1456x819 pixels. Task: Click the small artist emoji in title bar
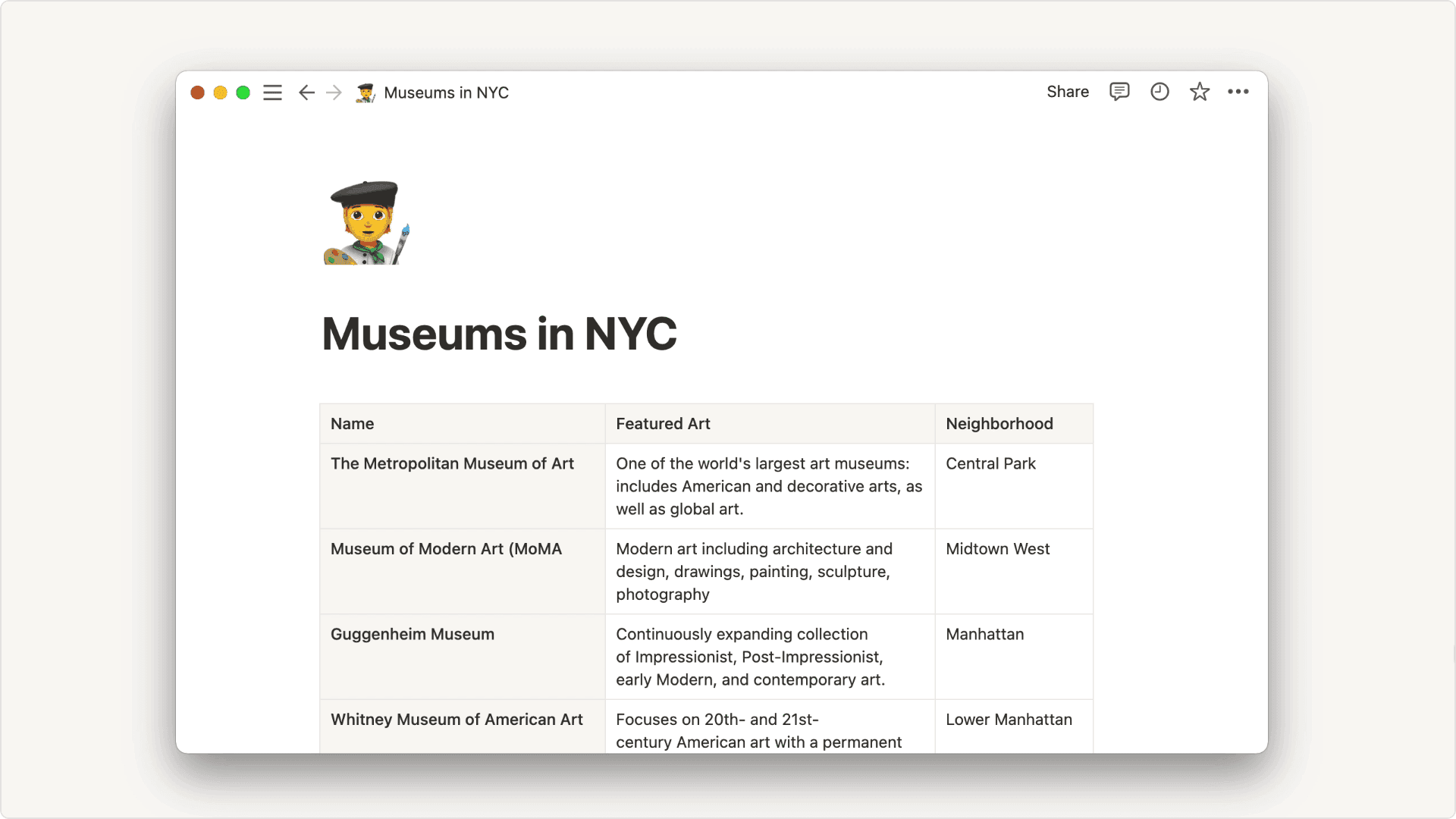point(366,93)
